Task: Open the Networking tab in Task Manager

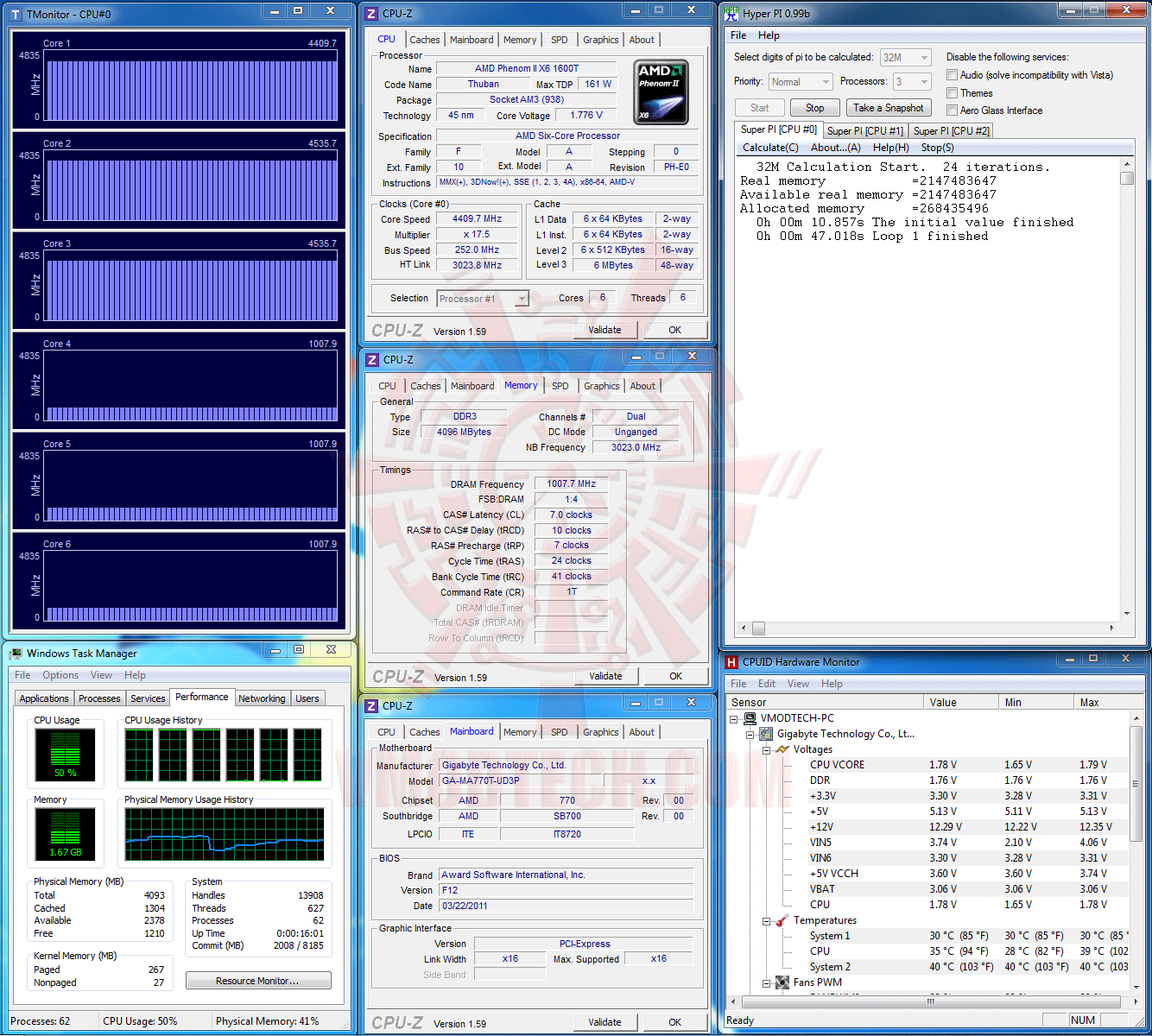Action: (x=262, y=698)
